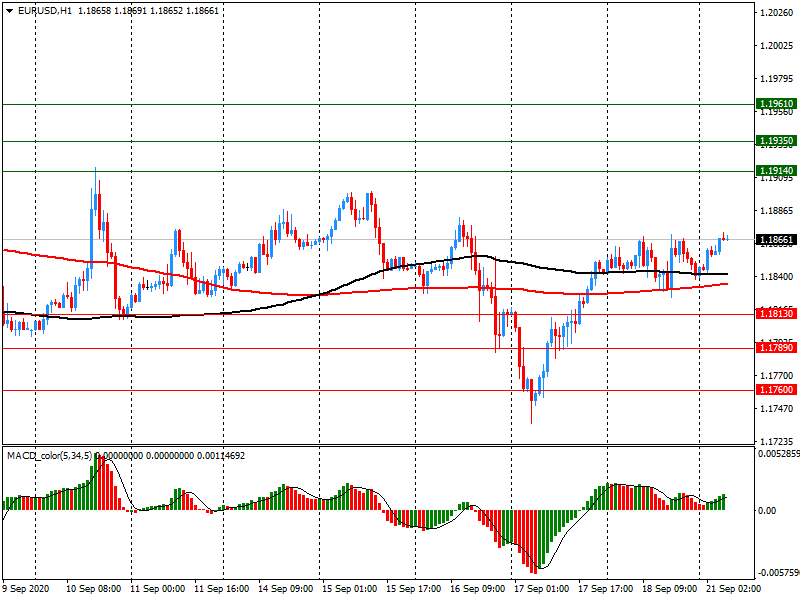Click the 11 Sep 00:00 time axis label

(158, 589)
